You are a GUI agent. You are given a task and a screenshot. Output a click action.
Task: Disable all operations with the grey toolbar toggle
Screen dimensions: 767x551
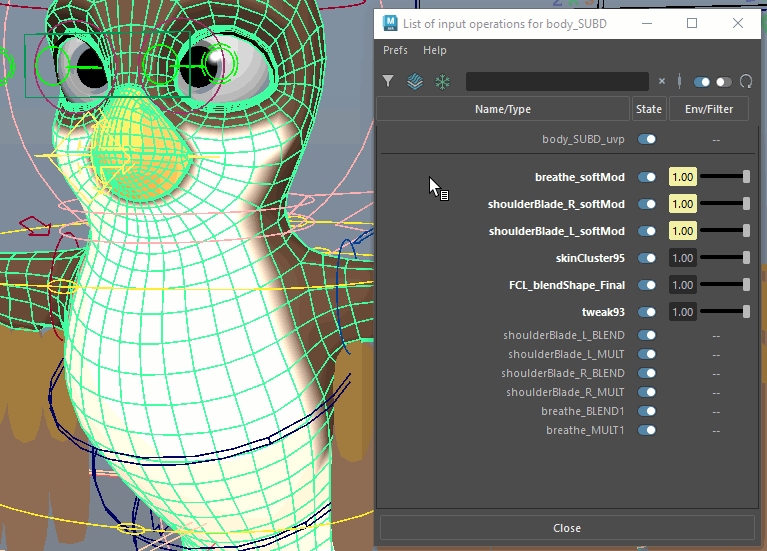point(723,82)
